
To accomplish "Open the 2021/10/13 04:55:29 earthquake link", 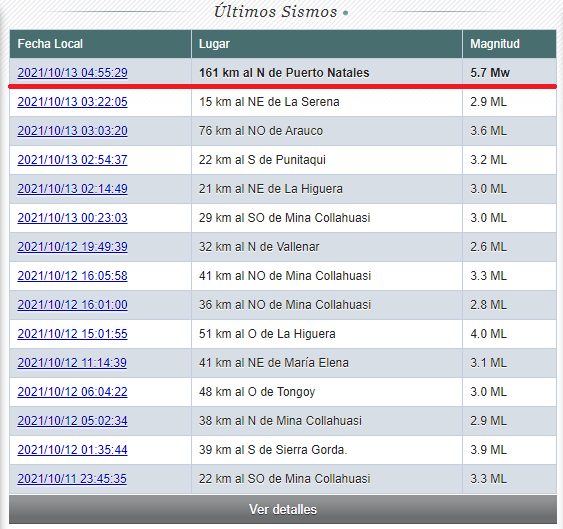I will (73, 73).
